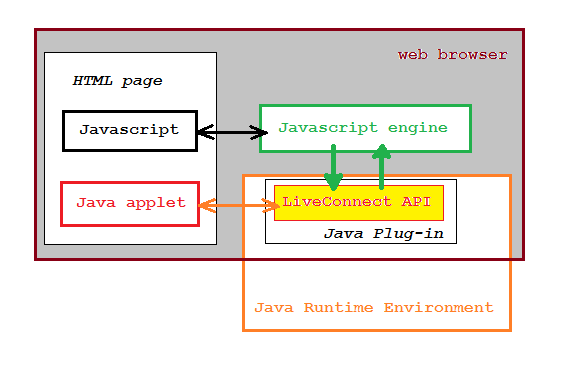
Task: Click the orange arrowhead beside Java applet
Action: [x=207, y=206]
